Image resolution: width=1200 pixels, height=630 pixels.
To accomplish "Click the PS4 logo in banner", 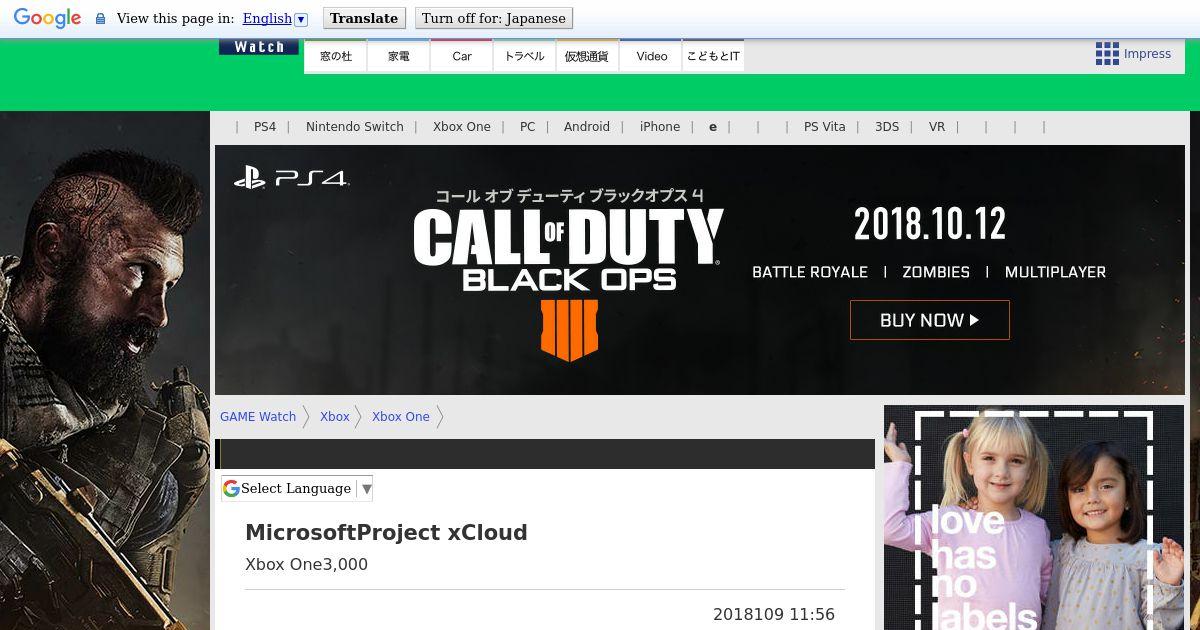I will click(291, 179).
